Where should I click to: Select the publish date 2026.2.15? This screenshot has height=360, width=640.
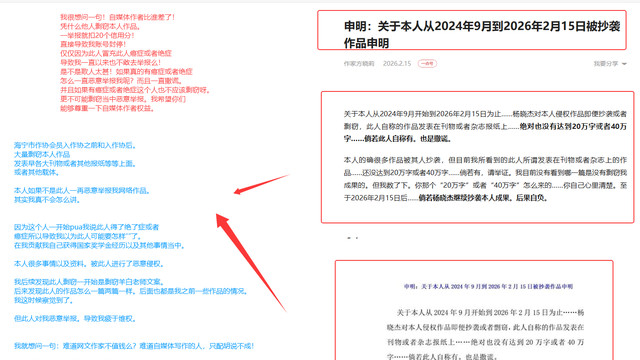pos(397,64)
